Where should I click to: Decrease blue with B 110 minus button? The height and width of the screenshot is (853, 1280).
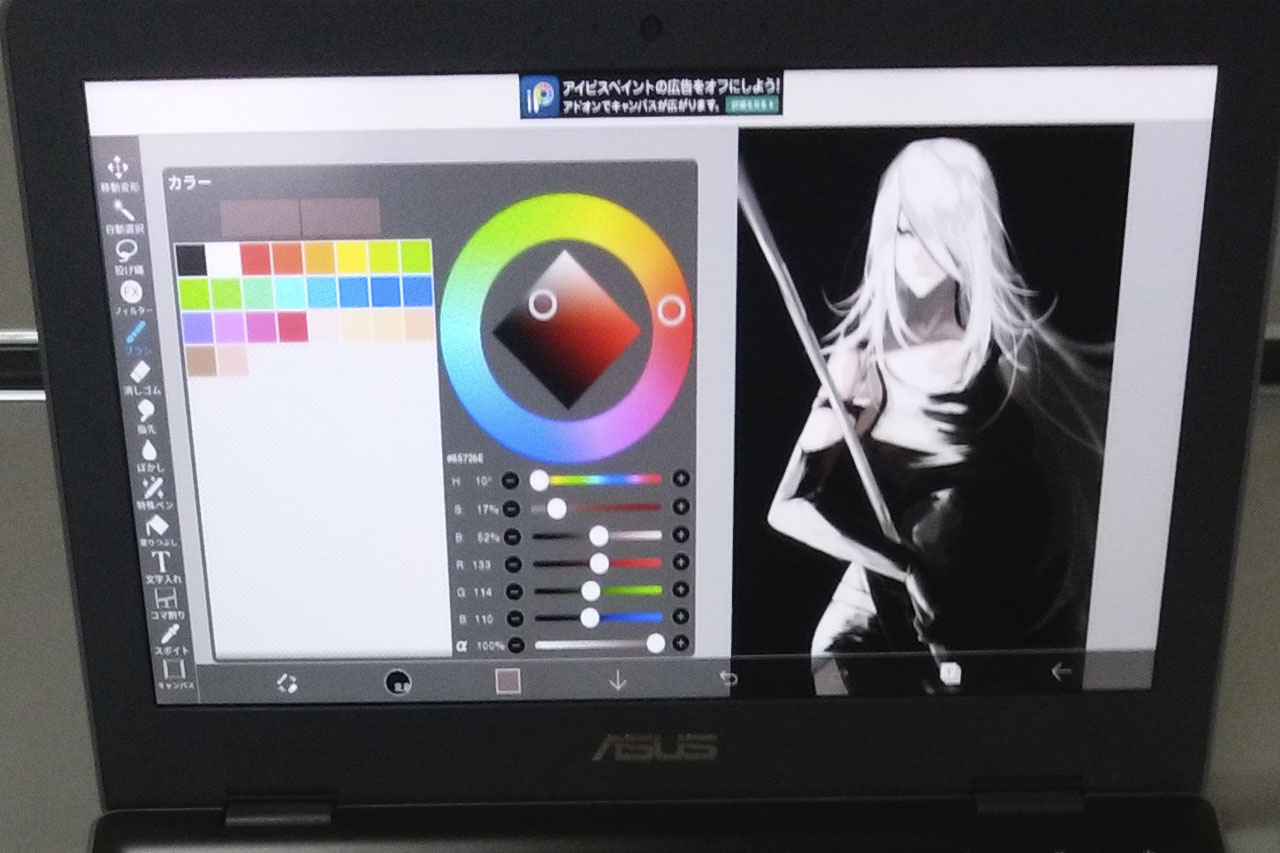point(515,618)
